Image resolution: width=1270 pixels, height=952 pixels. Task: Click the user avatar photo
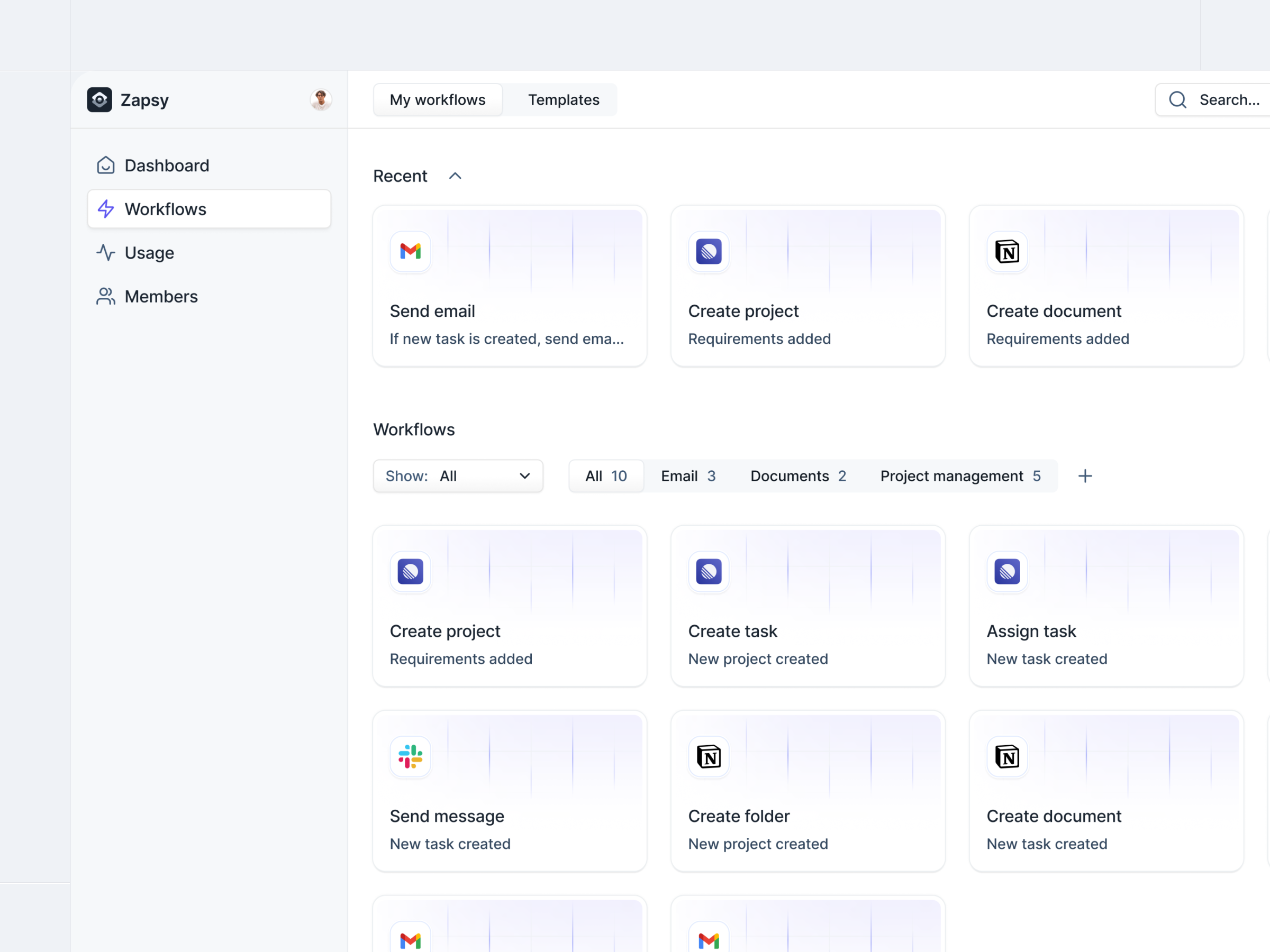(x=320, y=99)
